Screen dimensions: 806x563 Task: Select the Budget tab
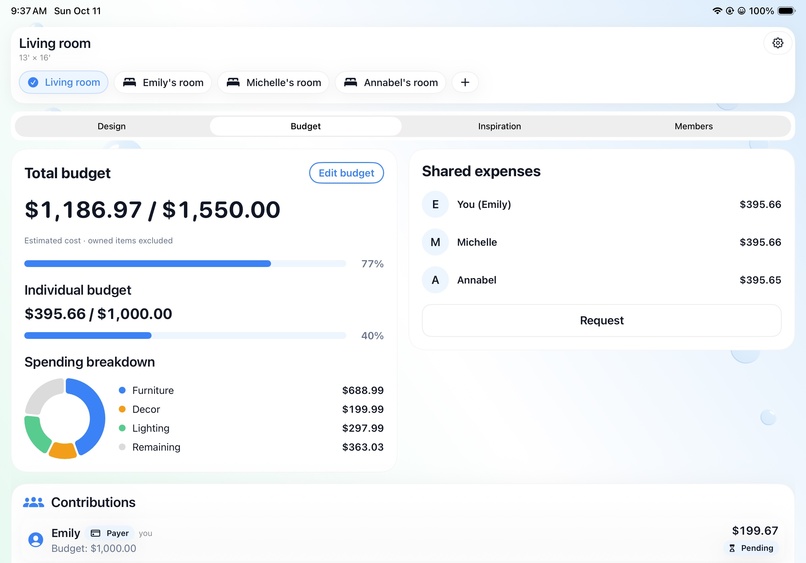coord(305,126)
